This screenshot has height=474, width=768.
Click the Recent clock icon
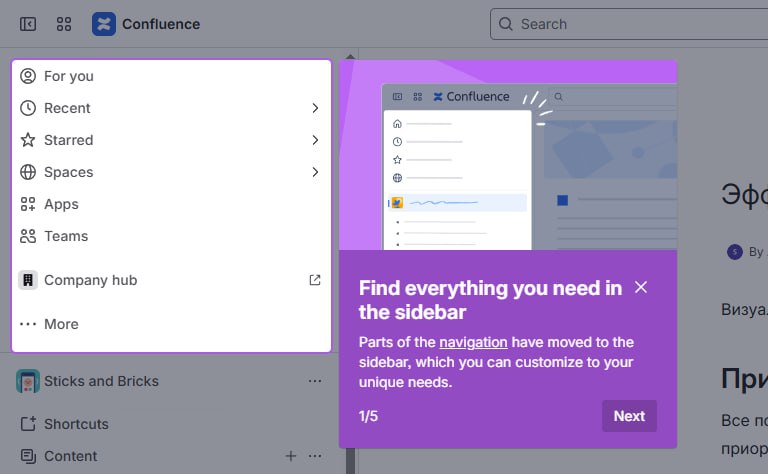[x=28, y=108]
